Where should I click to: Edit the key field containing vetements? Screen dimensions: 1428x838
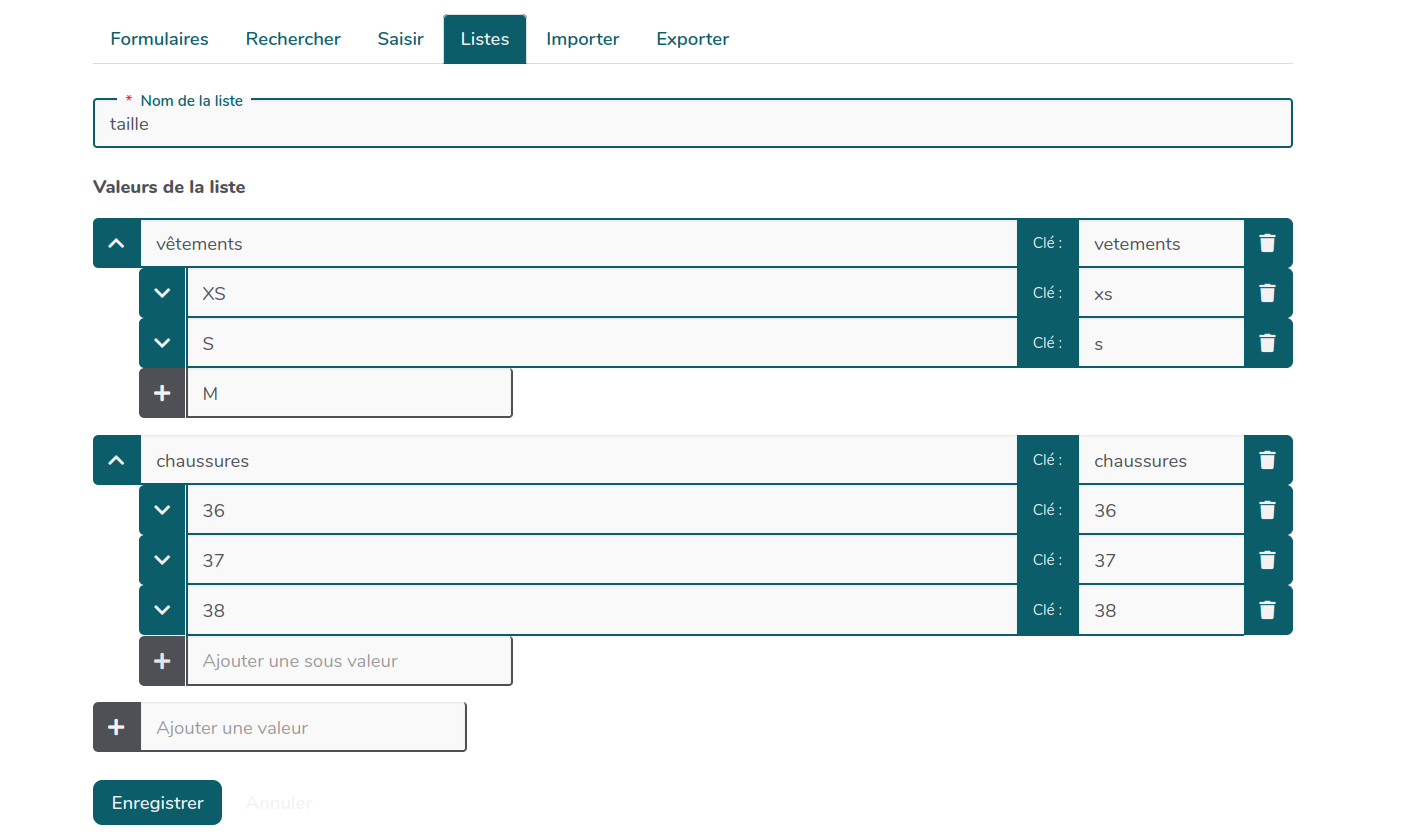tap(1160, 244)
